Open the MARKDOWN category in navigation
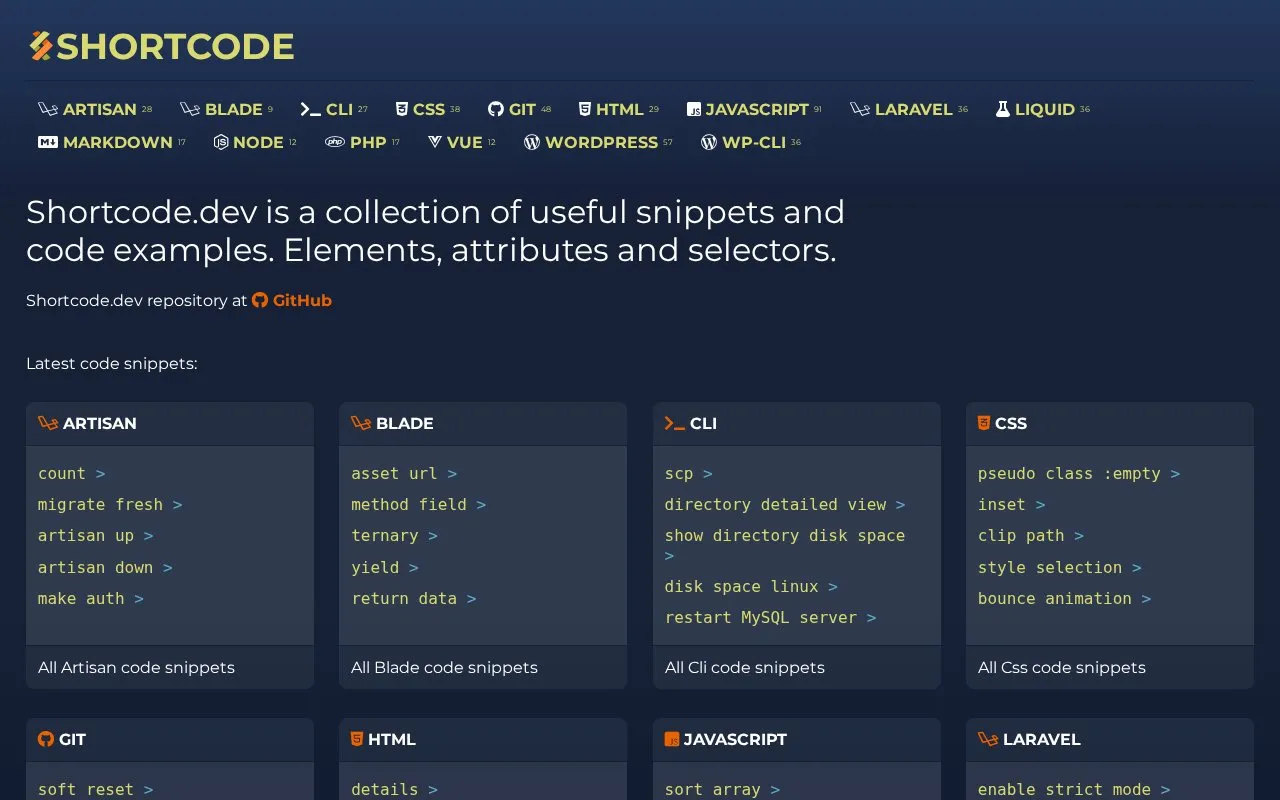Viewport: 1280px width, 800px height. (112, 142)
